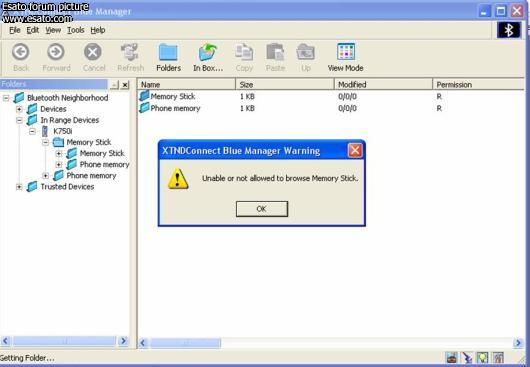Screen dimensions: 530x367
Task: Click the lightbulb status bar icon
Action: pos(482,358)
